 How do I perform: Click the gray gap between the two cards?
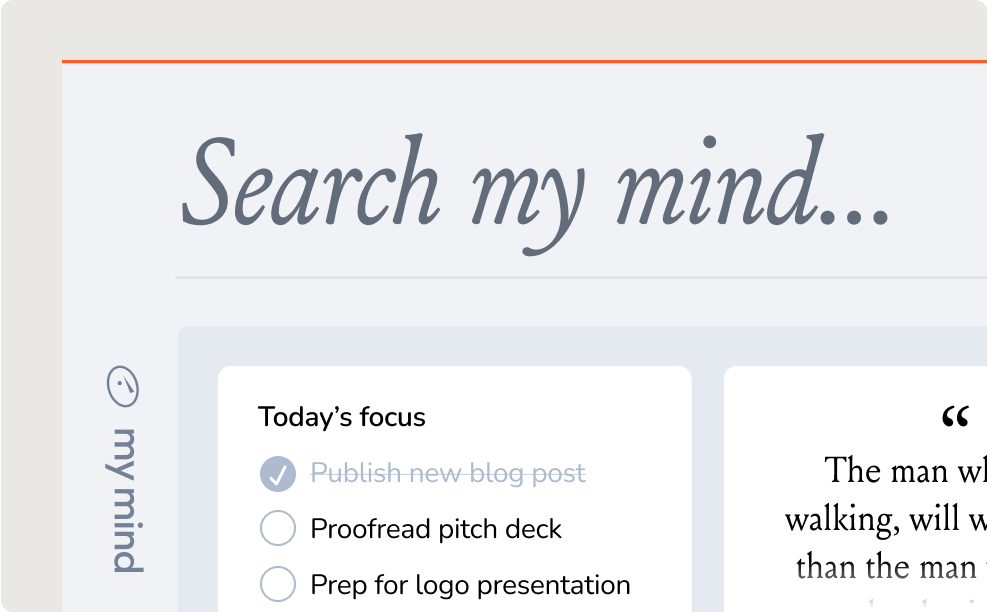[707, 480]
